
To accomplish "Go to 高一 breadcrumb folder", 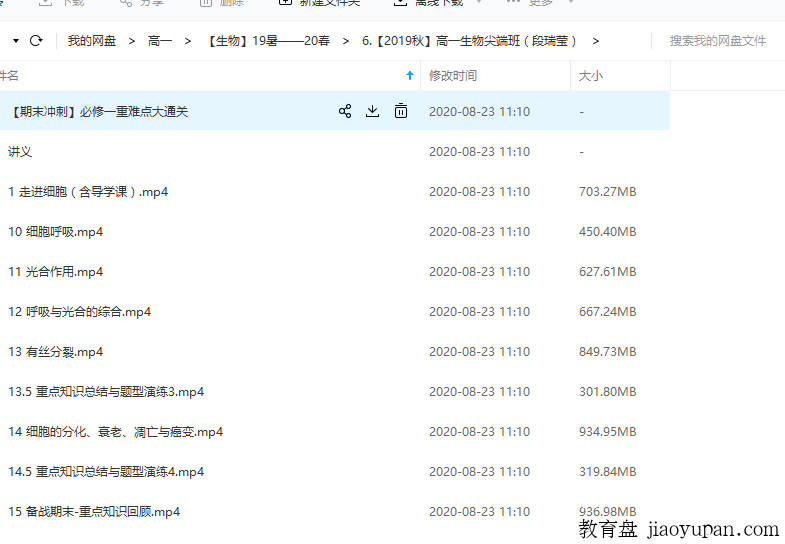I will [160, 41].
